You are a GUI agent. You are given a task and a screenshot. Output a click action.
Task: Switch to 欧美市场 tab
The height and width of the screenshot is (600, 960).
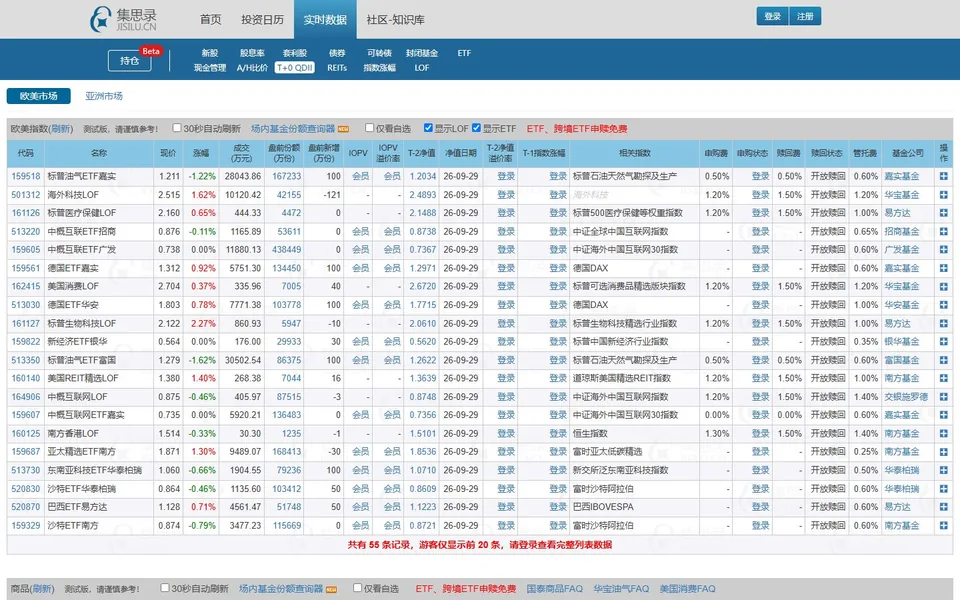tap(39, 96)
